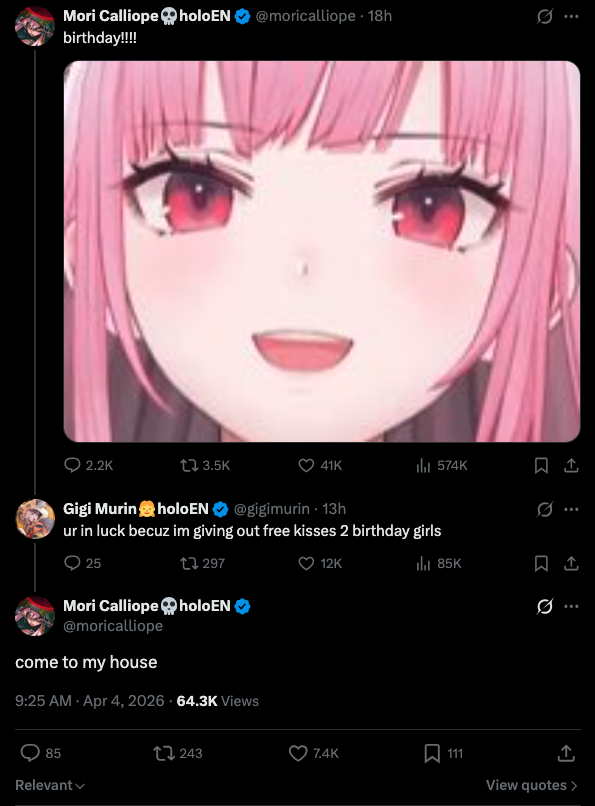This screenshot has height=806, width=595.
Task: Bookmark main tweet with 111 bookmarks
Action: pyautogui.click(x=443, y=754)
